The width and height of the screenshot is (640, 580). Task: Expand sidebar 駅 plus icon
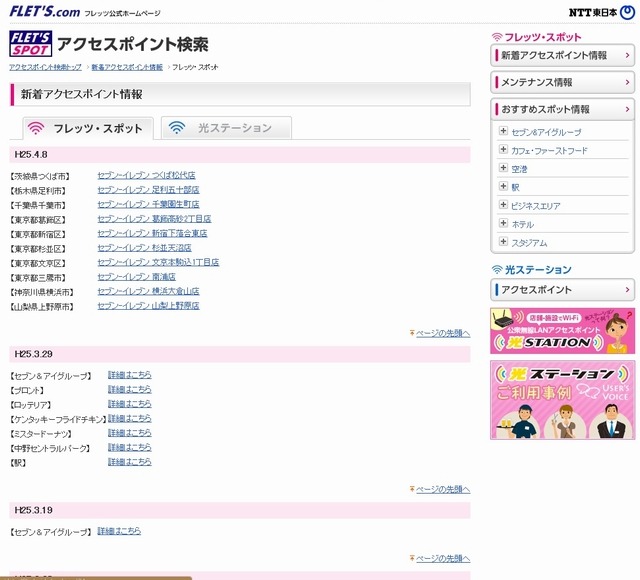click(503, 187)
